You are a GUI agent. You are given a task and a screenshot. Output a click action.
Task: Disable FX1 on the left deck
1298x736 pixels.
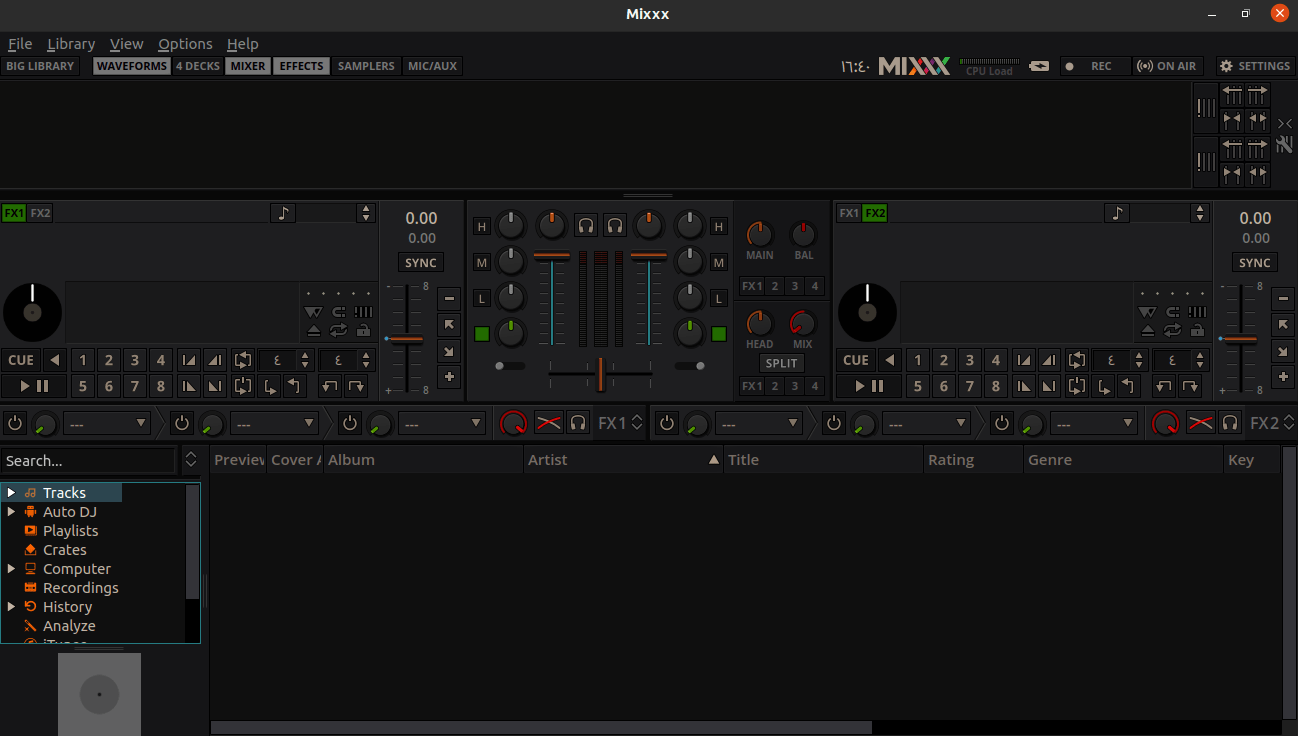[x=14, y=213]
